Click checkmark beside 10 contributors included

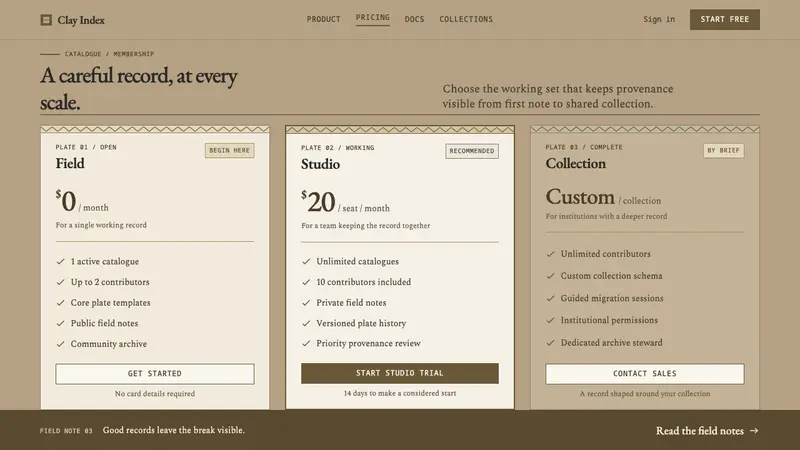306,282
